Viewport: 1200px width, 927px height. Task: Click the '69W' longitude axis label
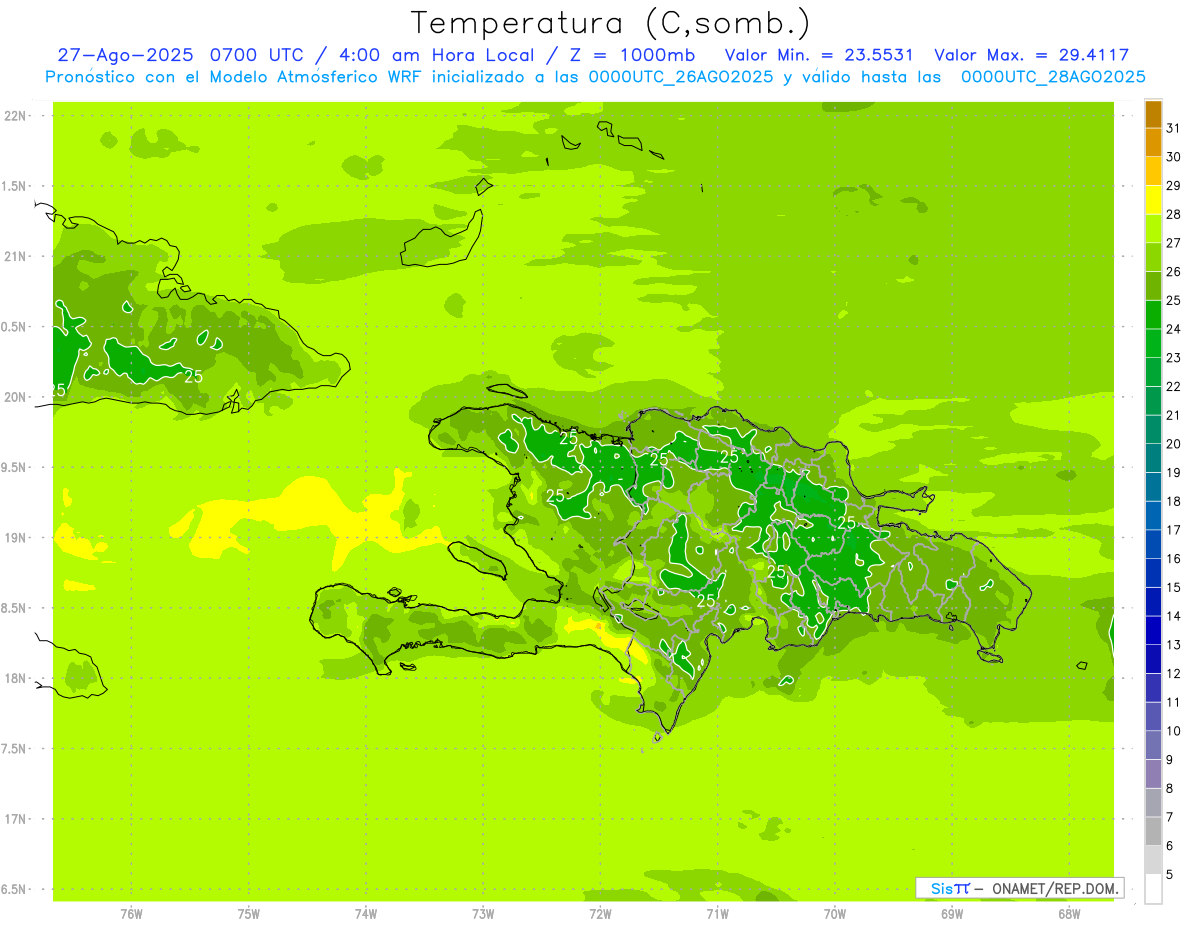pyautogui.click(x=952, y=913)
